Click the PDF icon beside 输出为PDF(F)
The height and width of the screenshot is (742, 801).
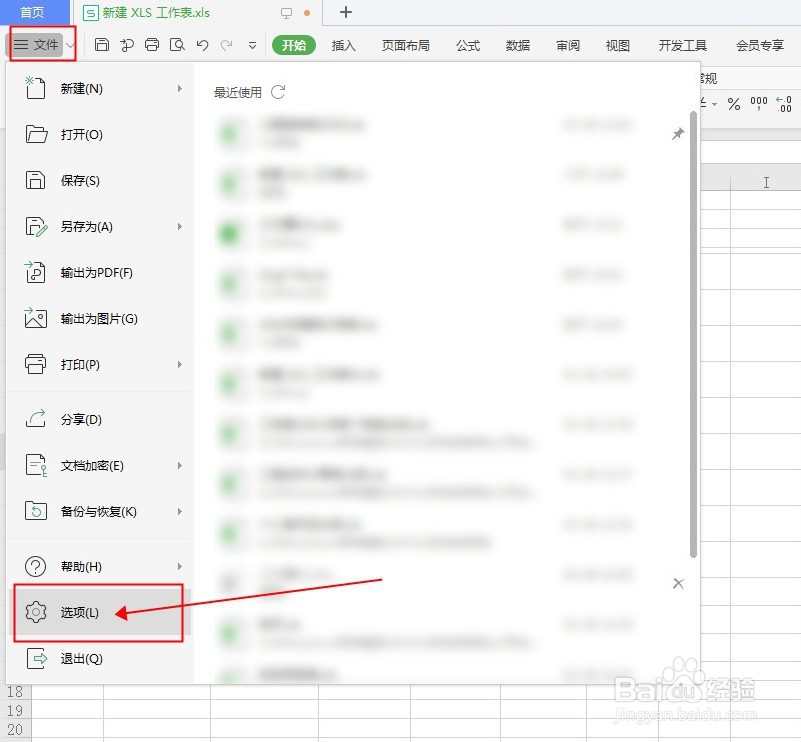click(35, 272)
